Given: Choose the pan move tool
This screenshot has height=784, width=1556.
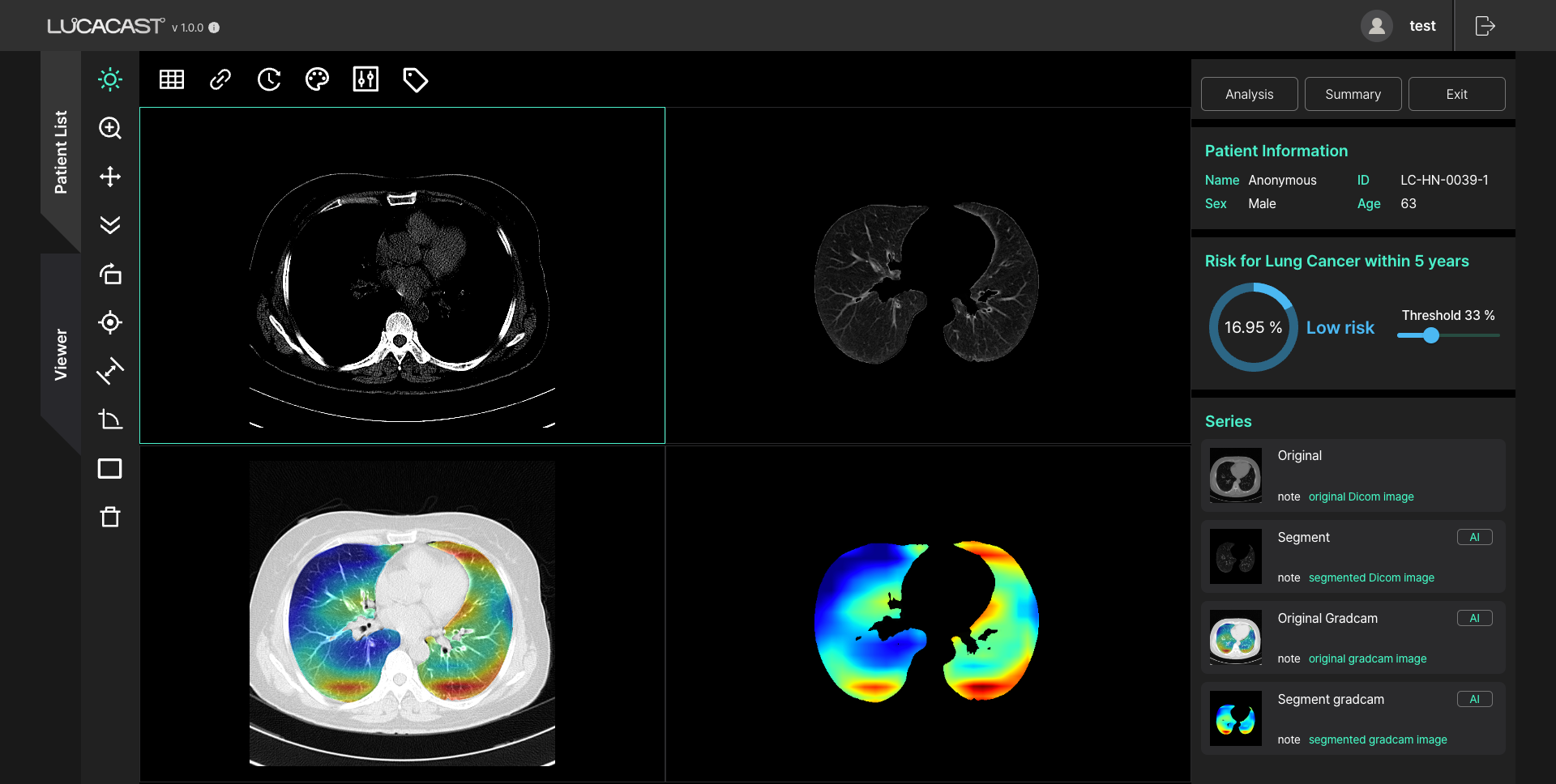Looking at the screenshot, I should [110, 177].
